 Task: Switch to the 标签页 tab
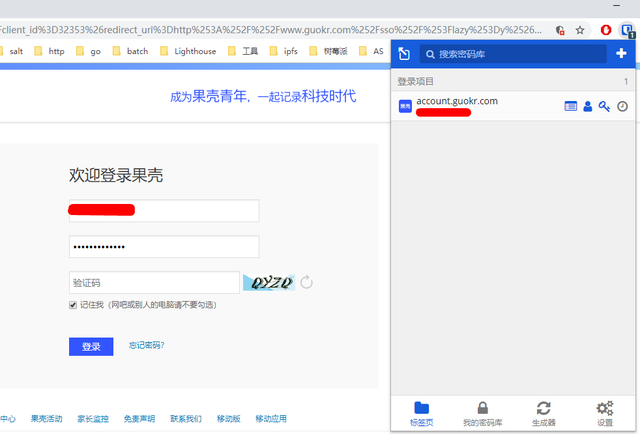pyautogui.click(x=421, y=414)
